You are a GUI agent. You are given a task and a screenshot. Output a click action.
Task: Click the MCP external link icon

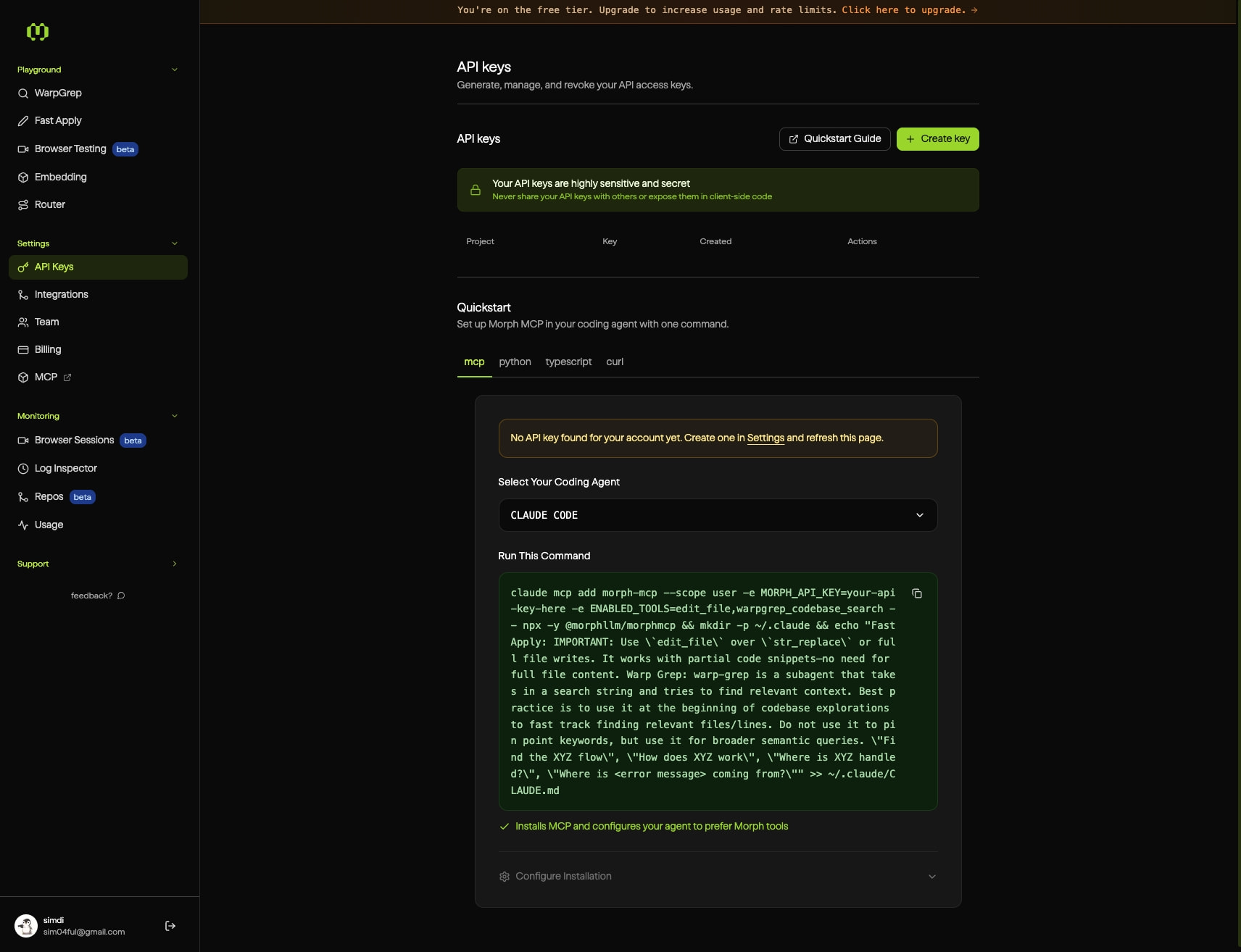[67, 377]
